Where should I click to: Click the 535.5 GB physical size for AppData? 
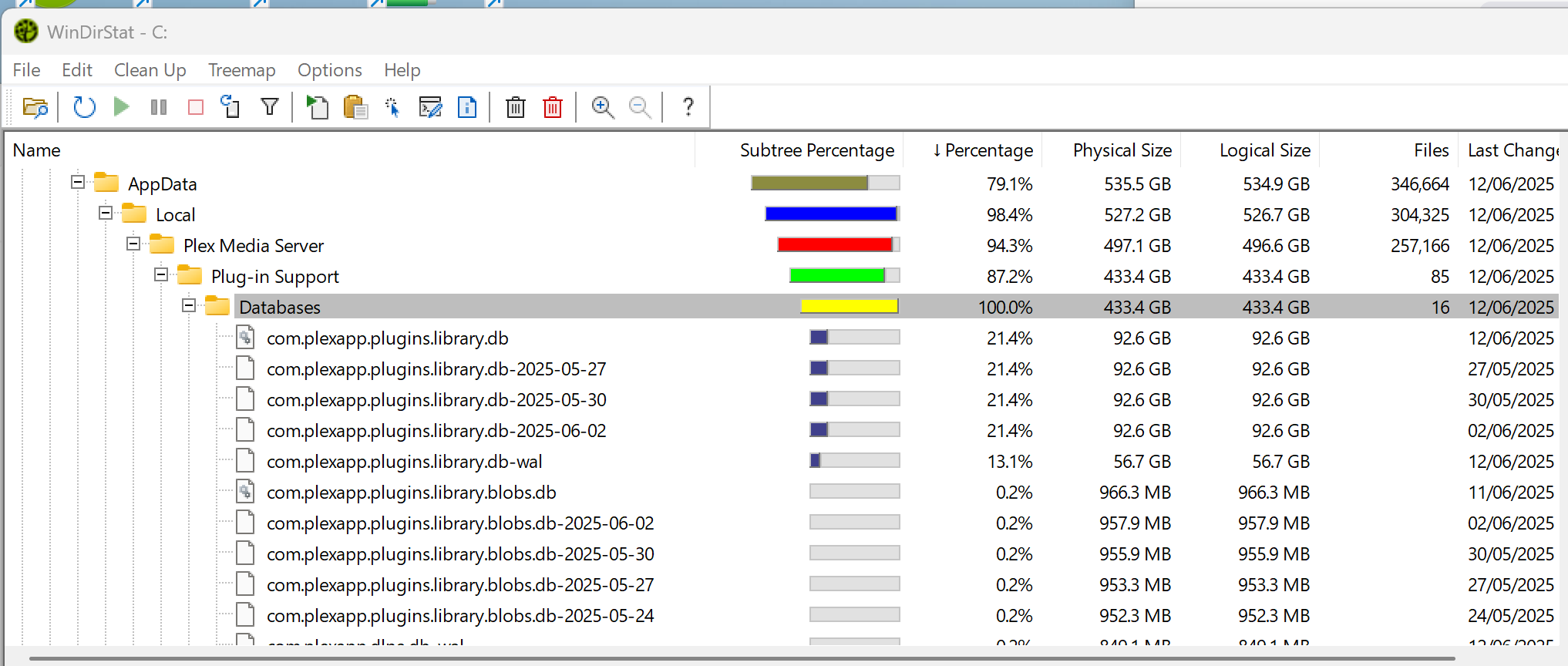1137,184
